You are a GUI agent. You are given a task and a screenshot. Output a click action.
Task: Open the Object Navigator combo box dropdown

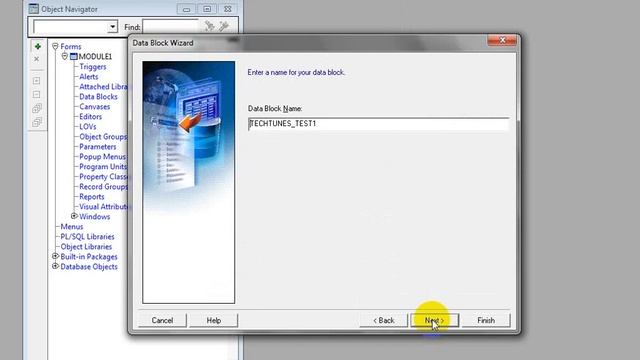[x=112, y=27]
